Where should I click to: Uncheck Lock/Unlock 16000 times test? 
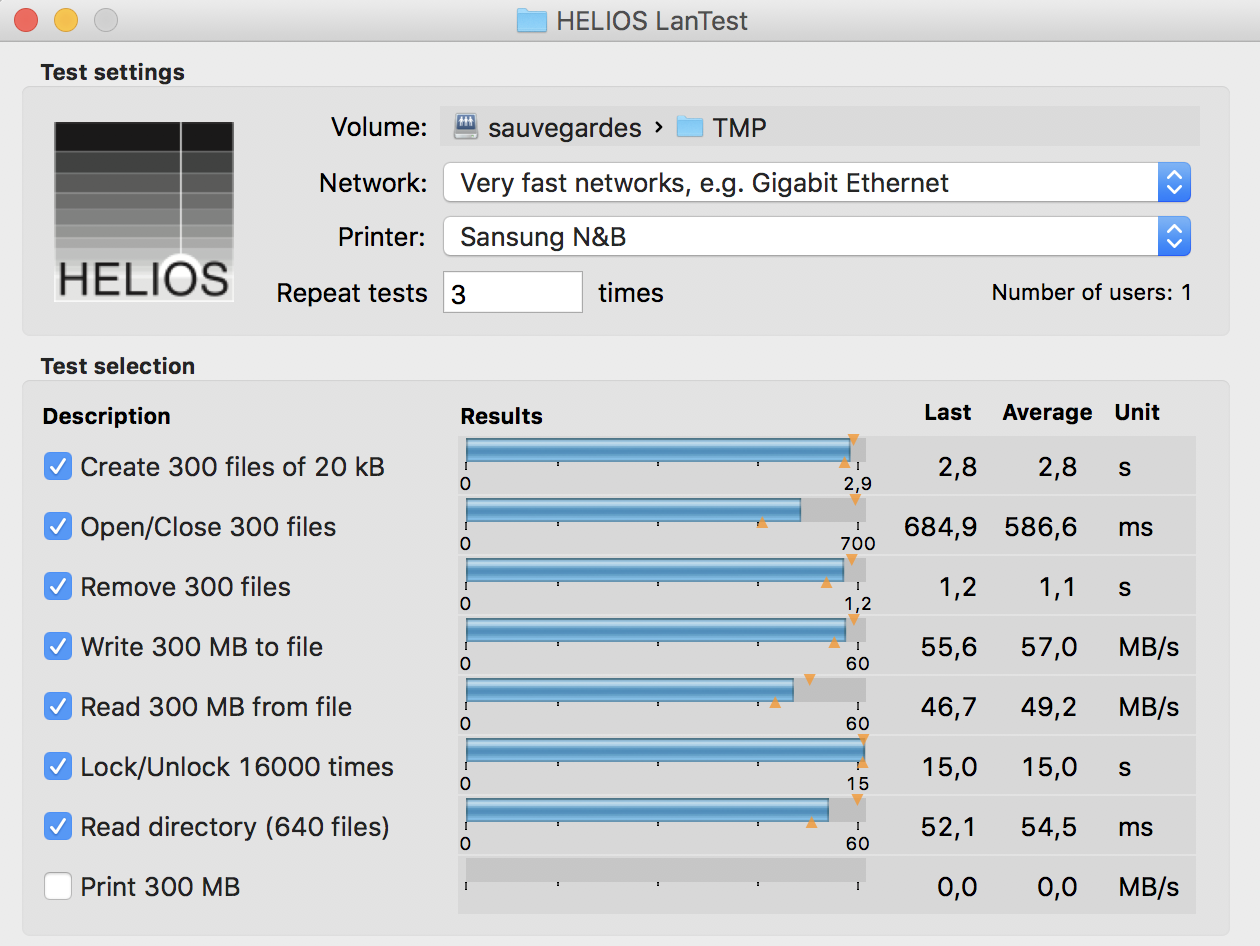click(x=58, y=766)
